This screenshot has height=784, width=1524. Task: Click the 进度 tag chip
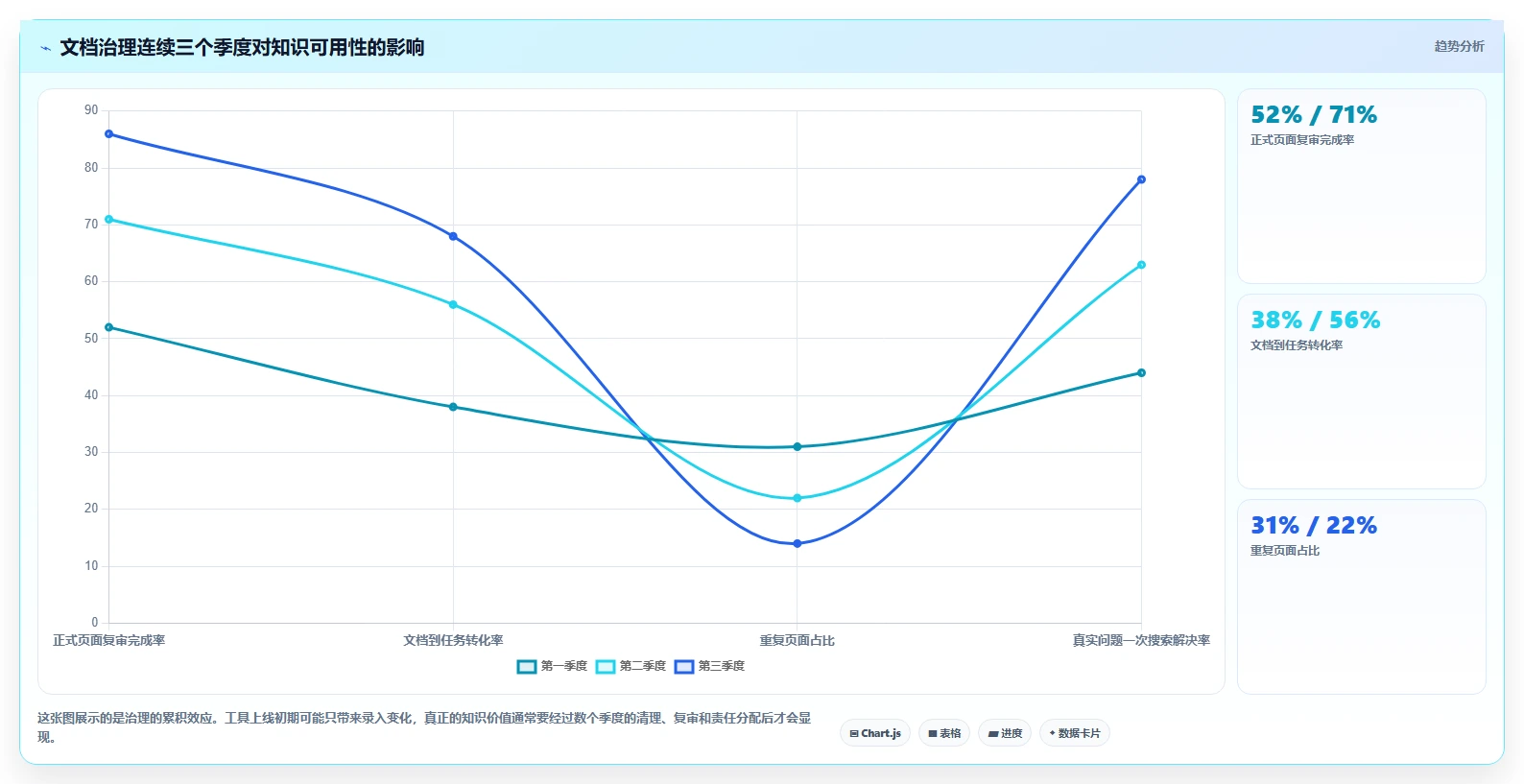pos(1005,733)
